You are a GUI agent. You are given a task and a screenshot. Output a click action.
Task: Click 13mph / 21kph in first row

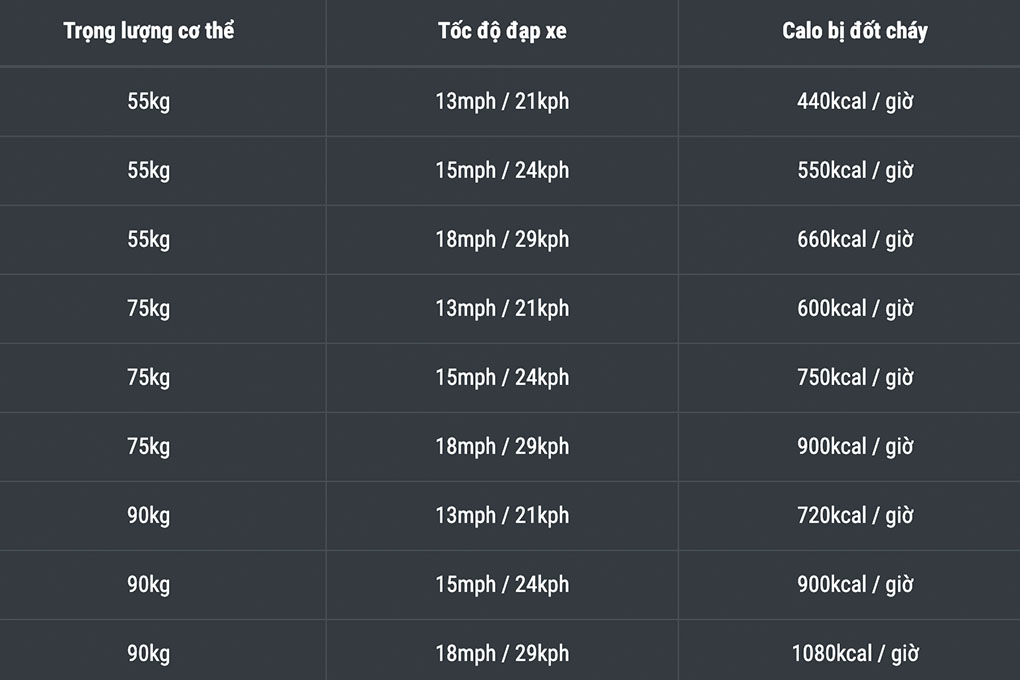[502, 101]
